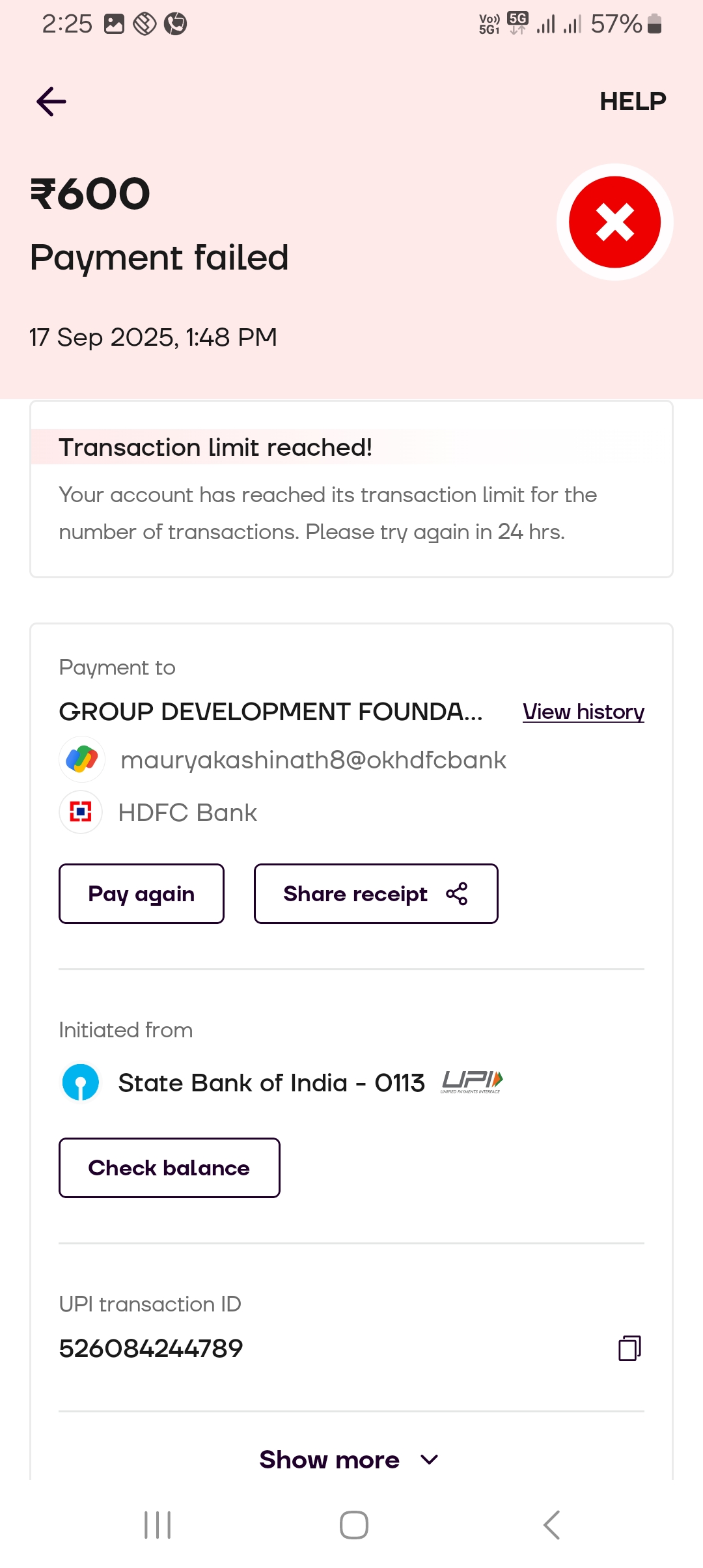703x1568 pixels.
Task: Tap the UPI logo
Action: coord(472,1082)
